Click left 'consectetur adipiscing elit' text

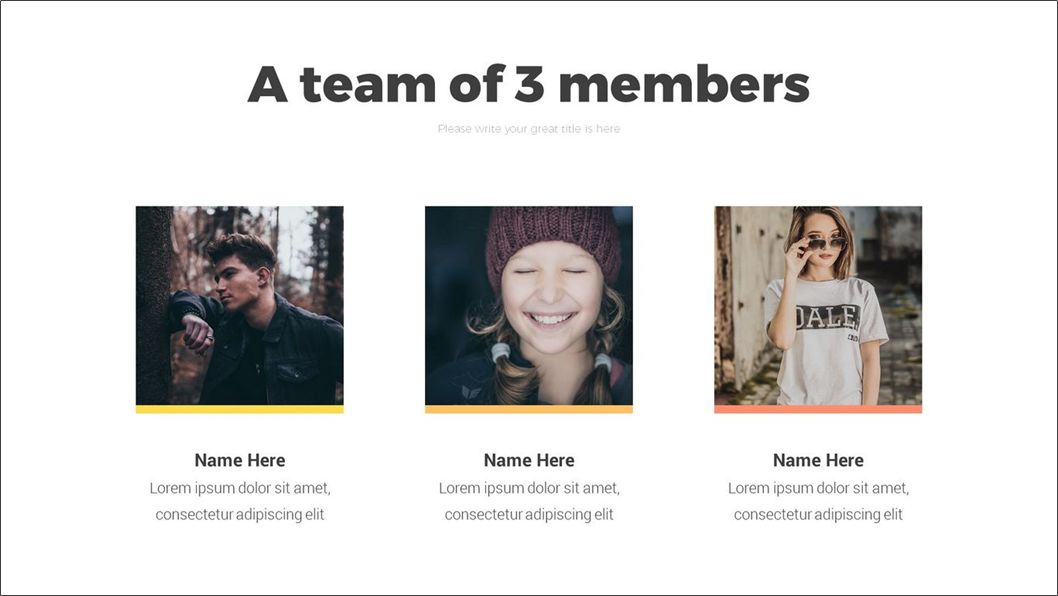tap(240, 514)
